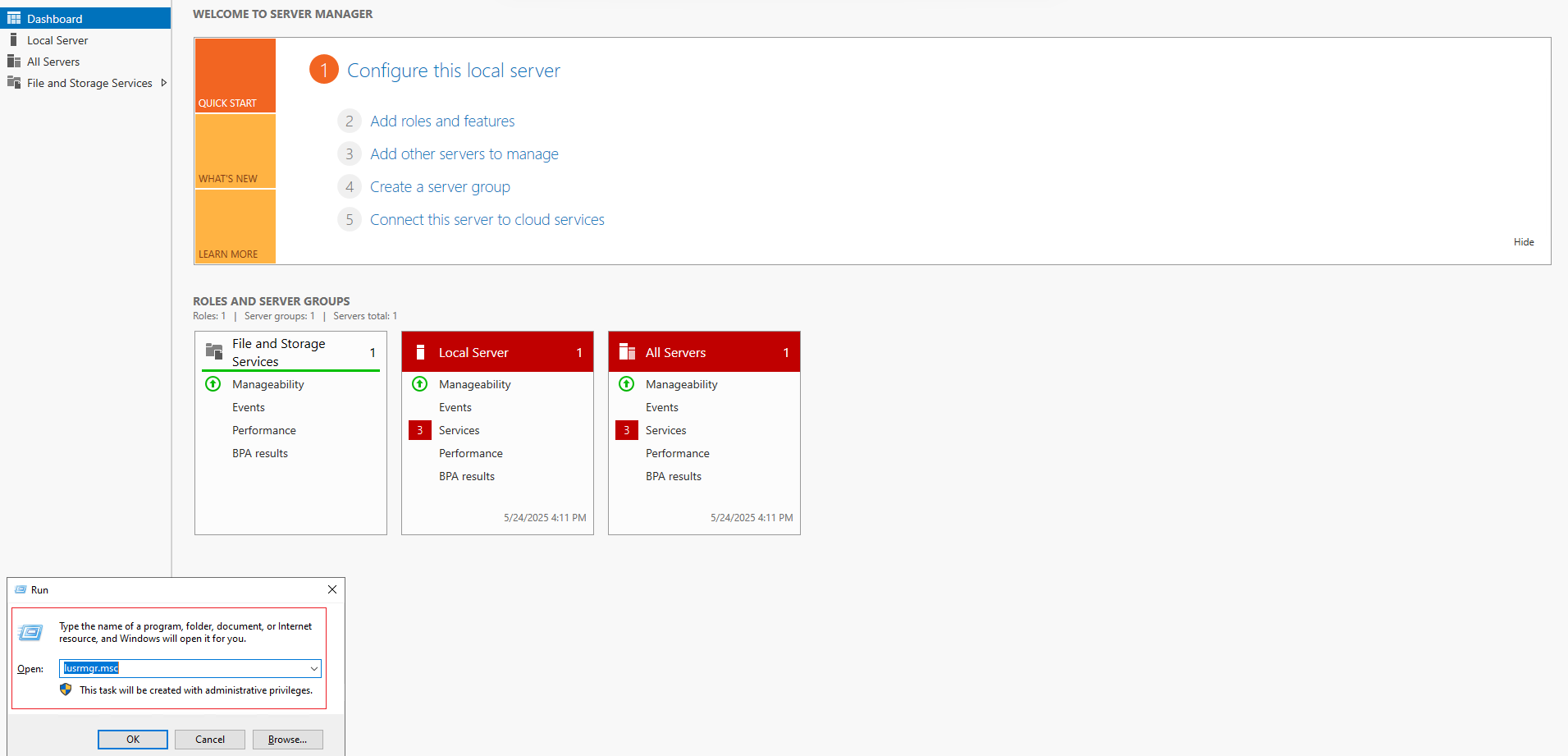Expand the Open combo box dropdown arrow
The width and height of the screenshot is (1568, 756).
314,668
